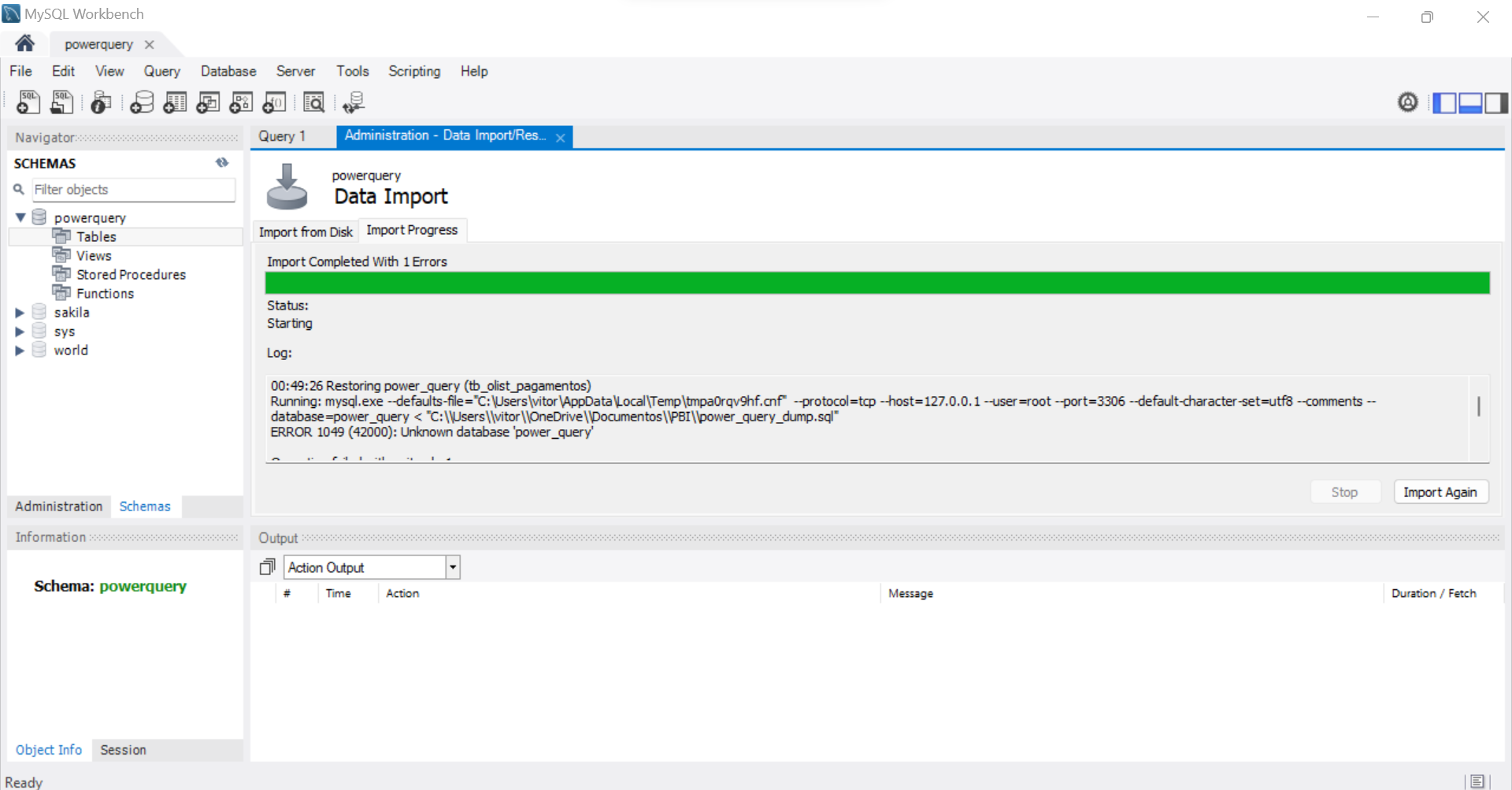Open the Query menu
This screenshot has height=790, width=1512.
tap(161, 71)
